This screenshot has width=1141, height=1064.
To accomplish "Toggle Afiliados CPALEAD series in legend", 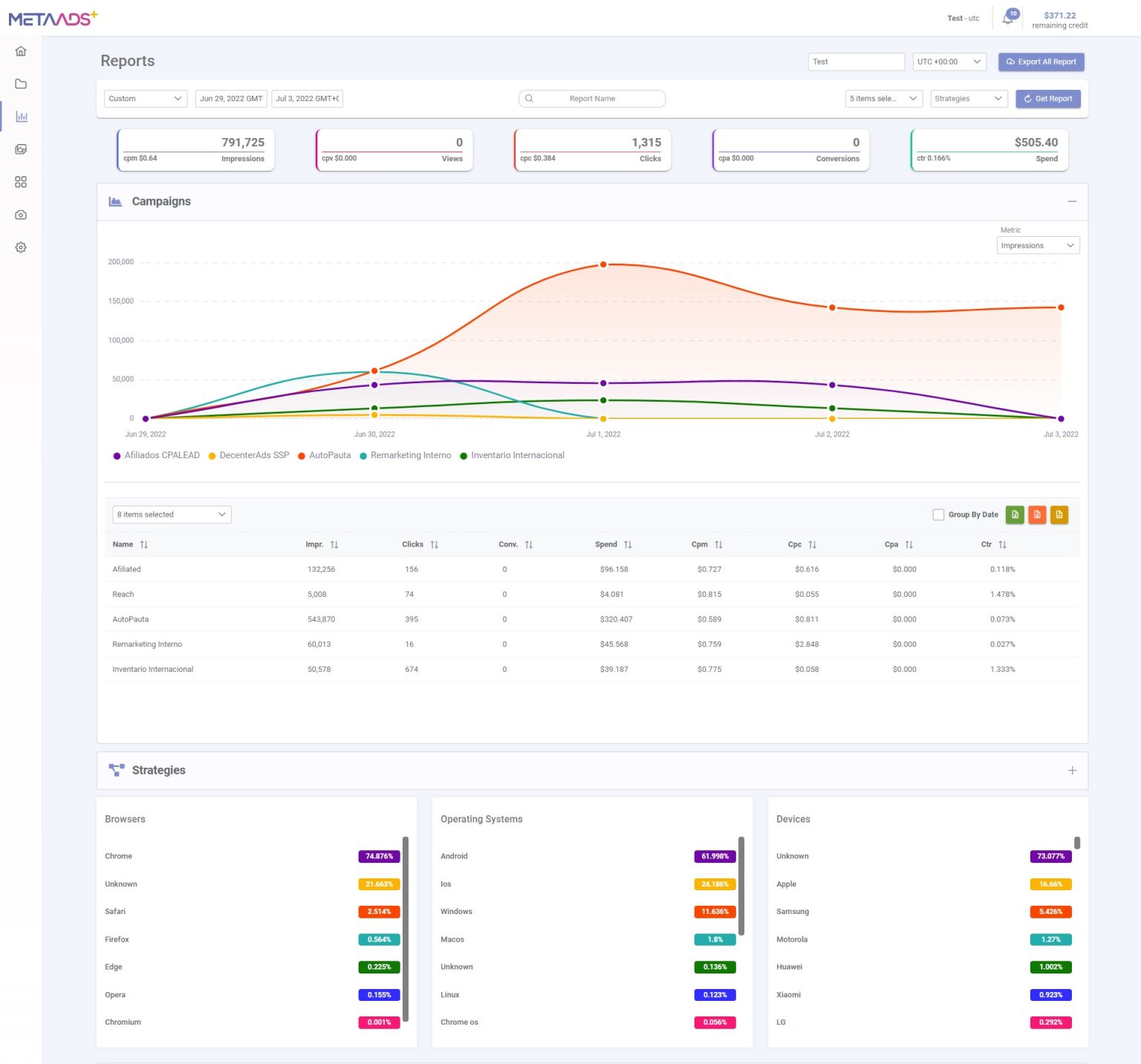I will (156, 456).
